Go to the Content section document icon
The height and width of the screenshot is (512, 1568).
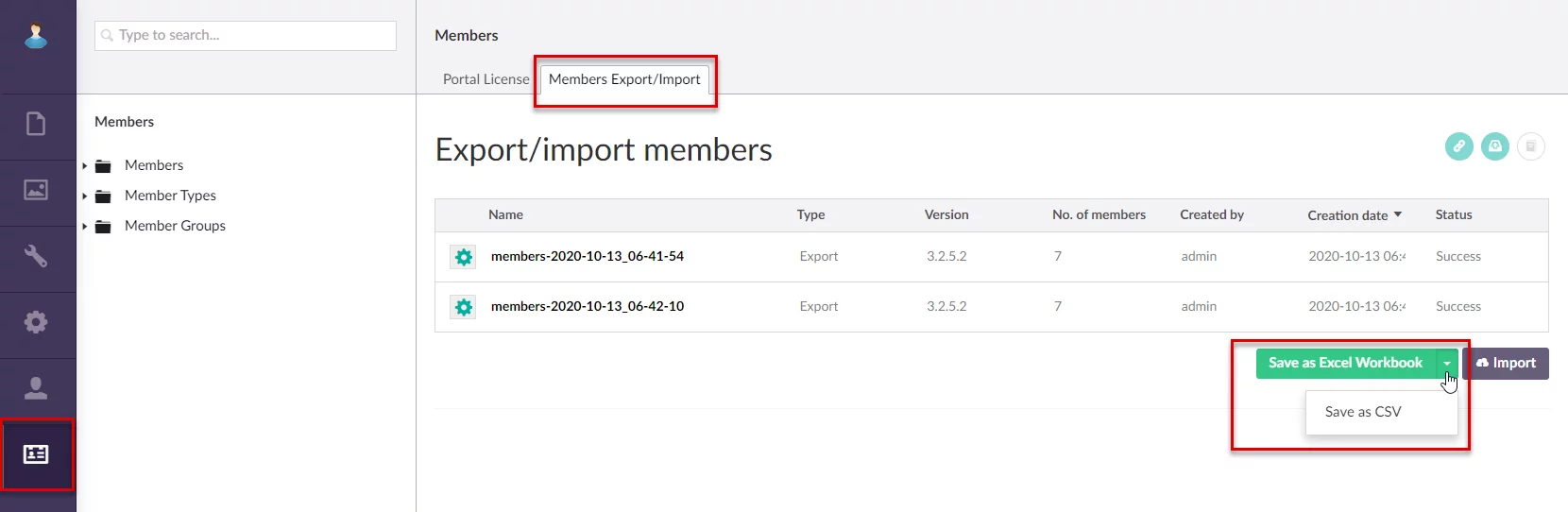(x=36, y=124)
